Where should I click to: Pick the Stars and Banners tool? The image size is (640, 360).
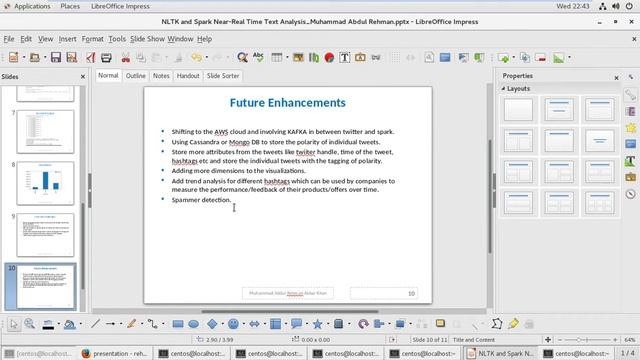tap(317, 324)
